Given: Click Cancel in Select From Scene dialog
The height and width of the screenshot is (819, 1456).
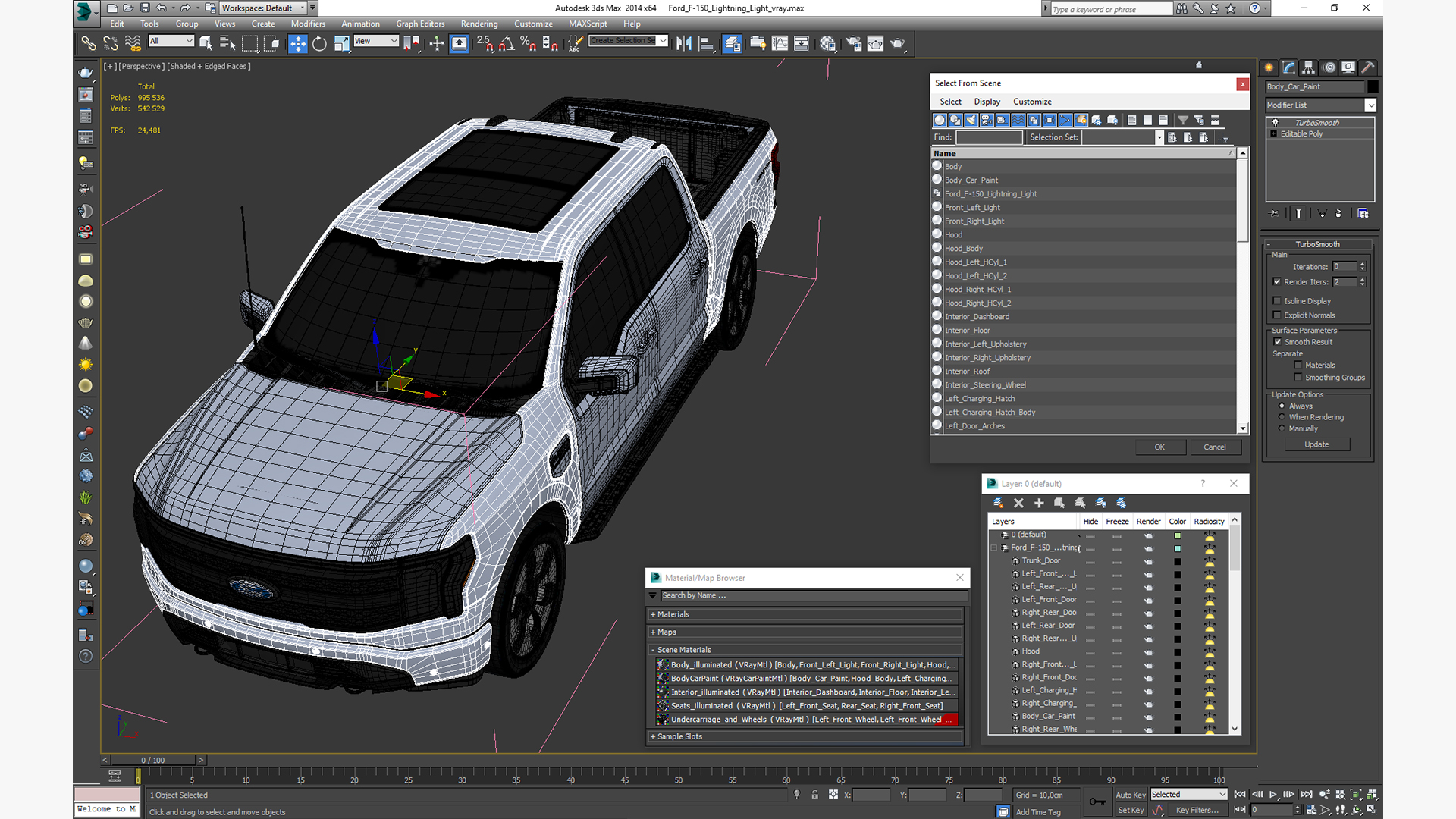Looking at the screenshot, I should coord(1215,447).
